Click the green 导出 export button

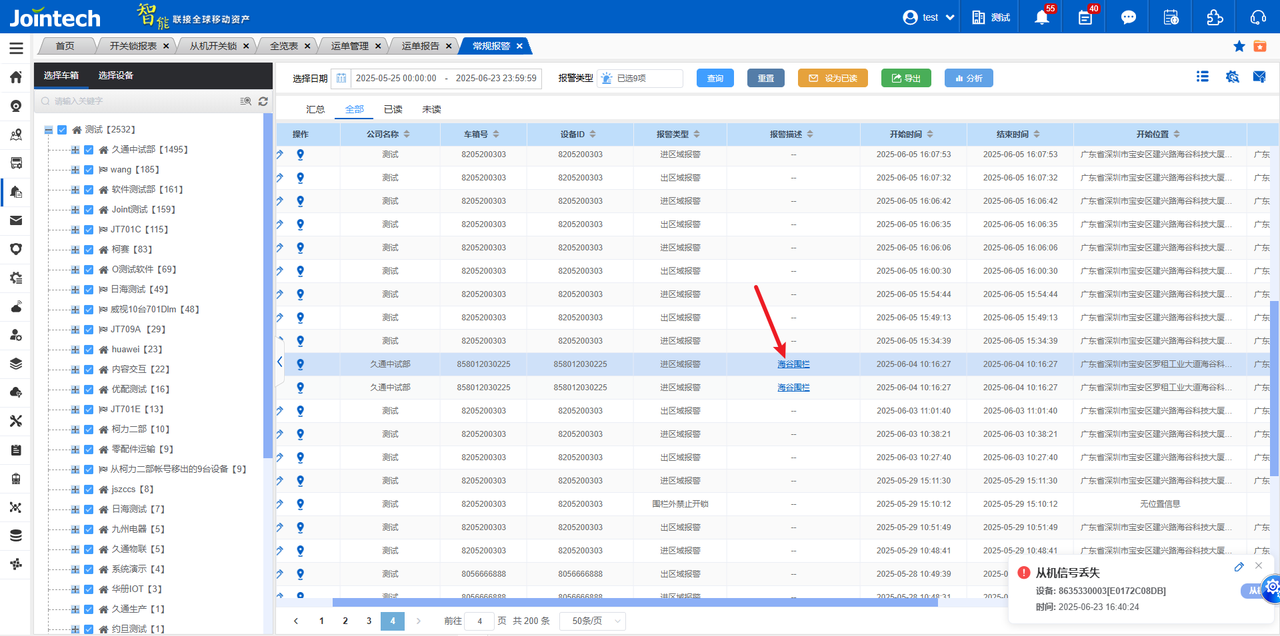pyautogui.click(x=906, y=78)
